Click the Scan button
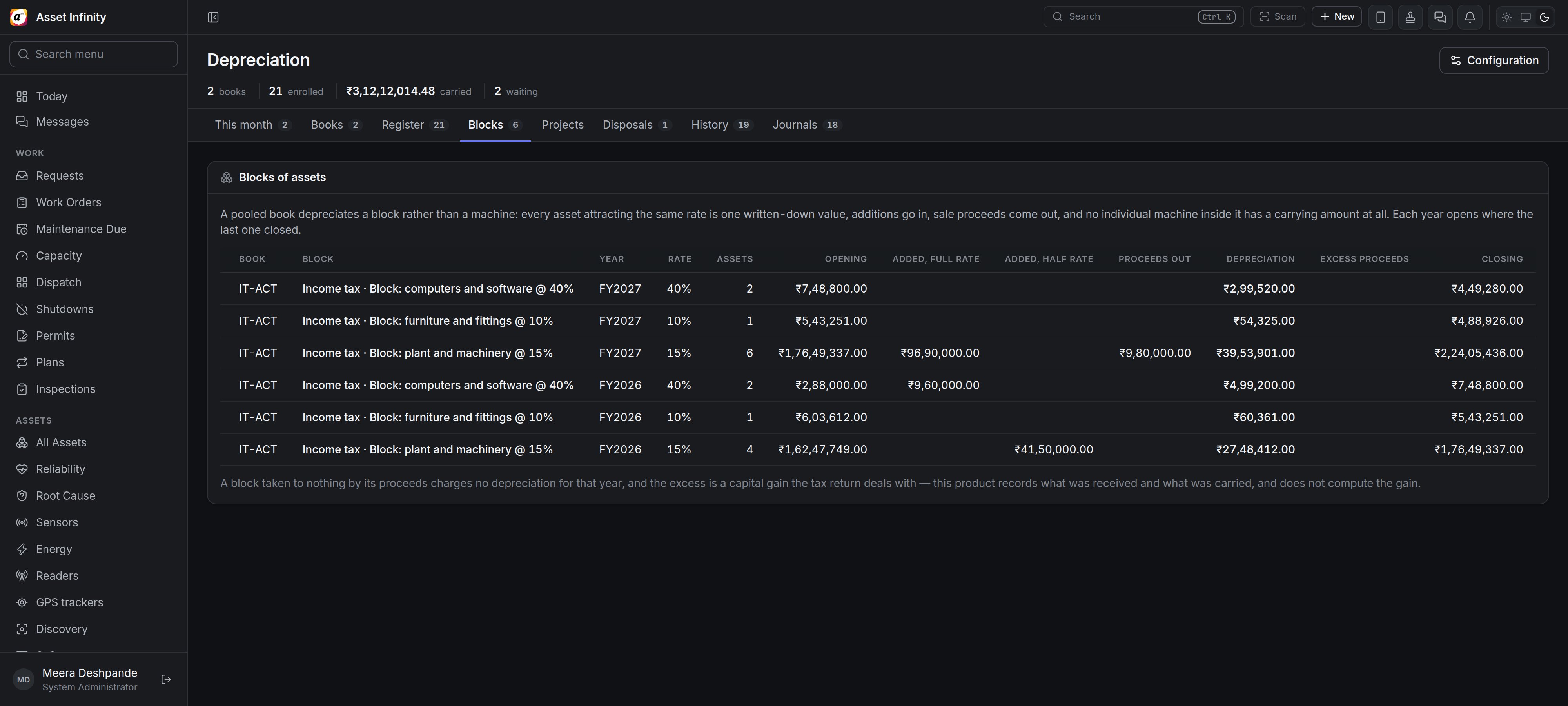 pyautogui.click(x=1278, y=17)
